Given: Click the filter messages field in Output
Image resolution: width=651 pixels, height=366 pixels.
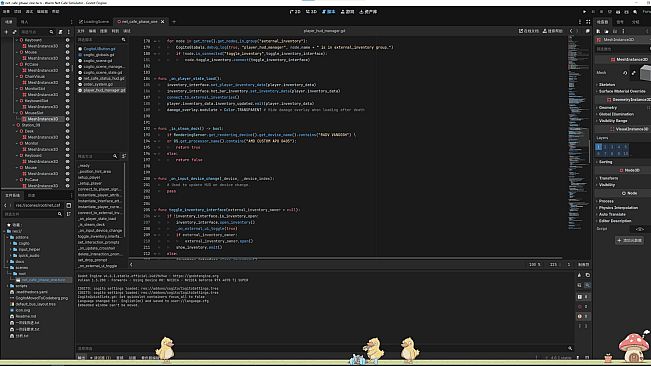Looking at the screenshot, I should [322, 348].
